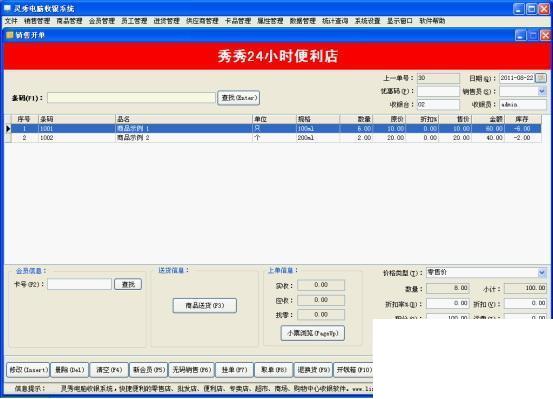Viewport: 553px width, 399px height.
Task: Open the 会员管理 menu
Action: click(102, 21)
